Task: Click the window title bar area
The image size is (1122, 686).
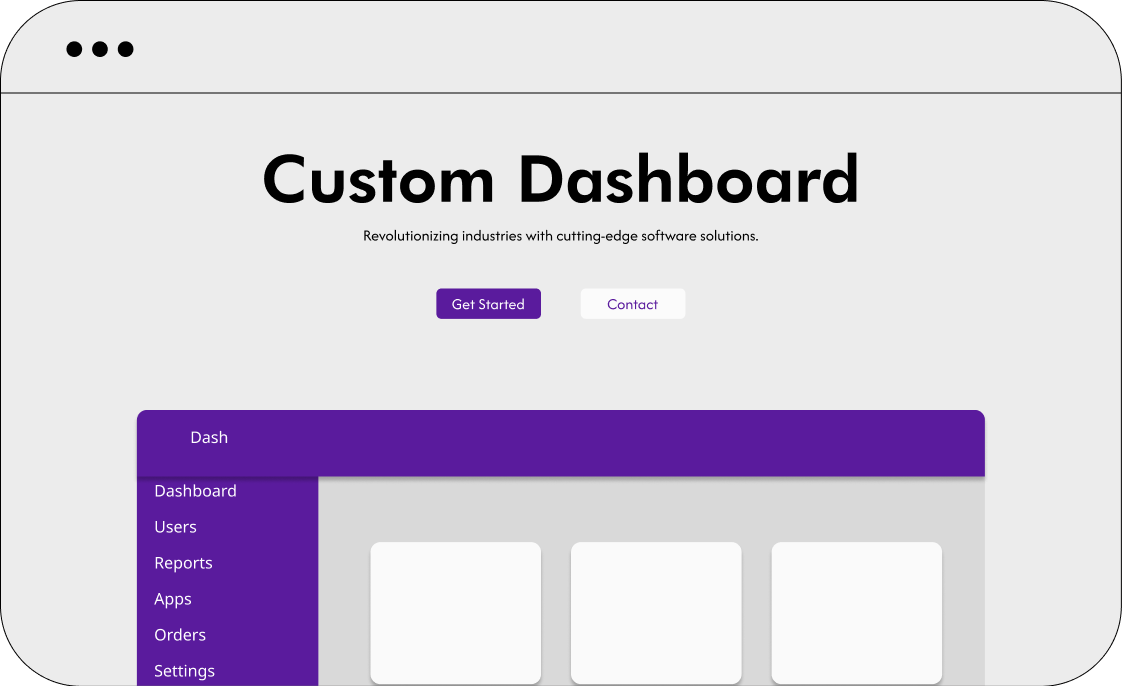Action: pos(600,48)
